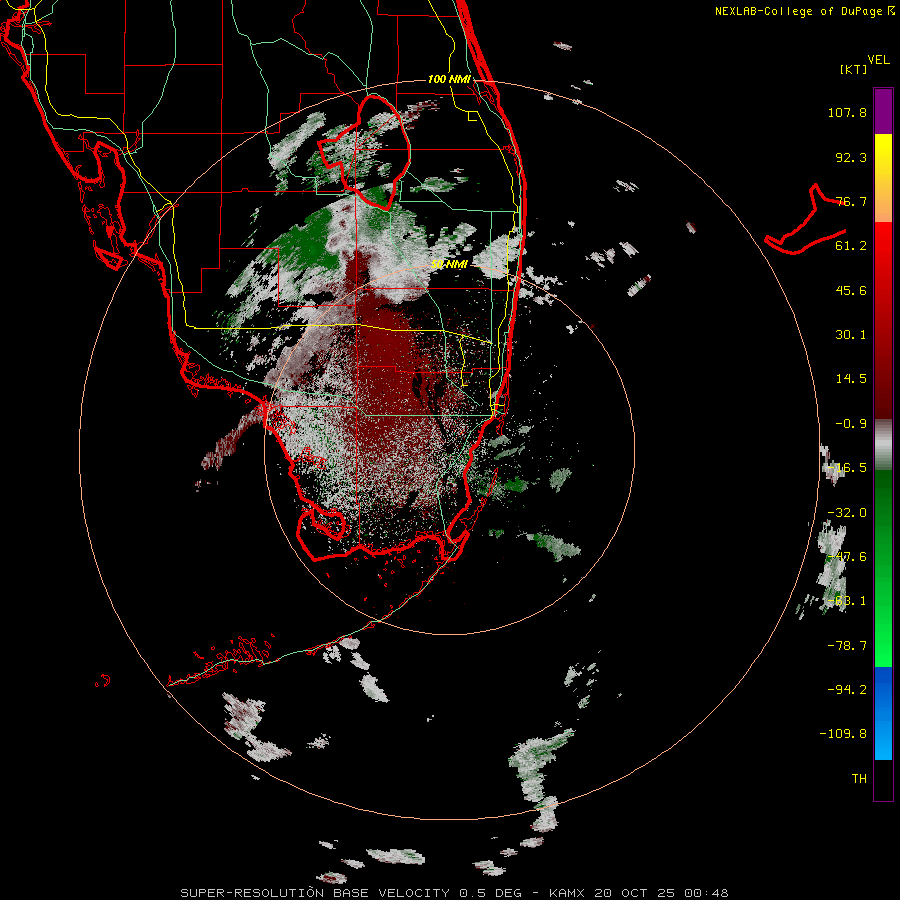Select the -16.5 velocity scale value
The width and height of the screenshot is (900, 900).
[x=847, y=468]
